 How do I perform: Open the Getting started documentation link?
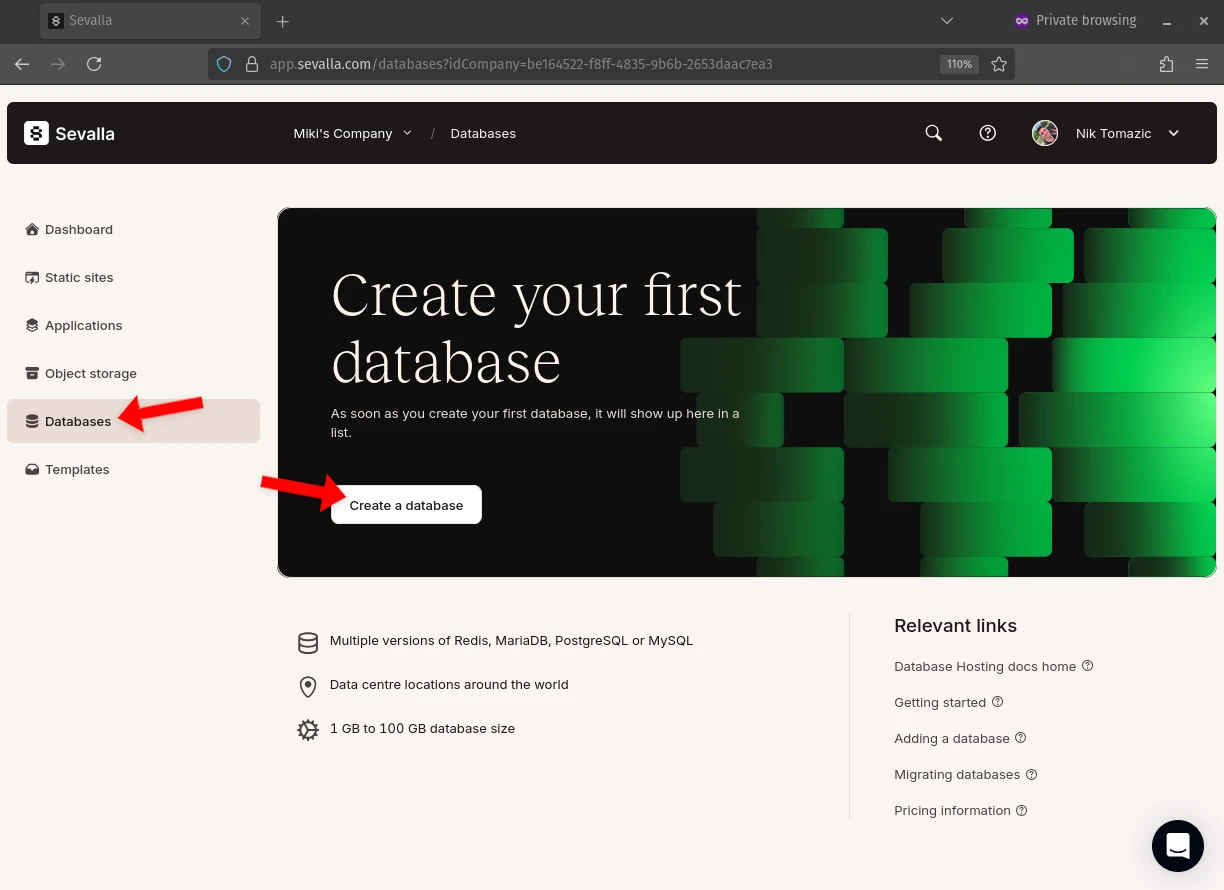[x=939, y=702]
